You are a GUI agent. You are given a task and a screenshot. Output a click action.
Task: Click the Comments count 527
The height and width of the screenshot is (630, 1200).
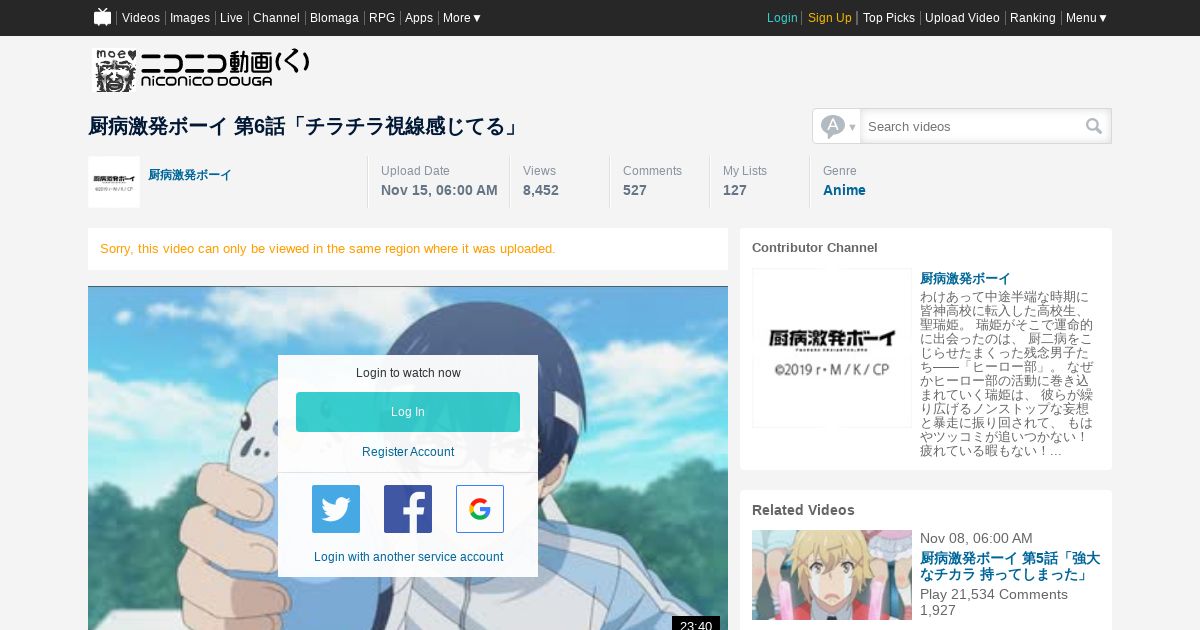pos(635,190)
